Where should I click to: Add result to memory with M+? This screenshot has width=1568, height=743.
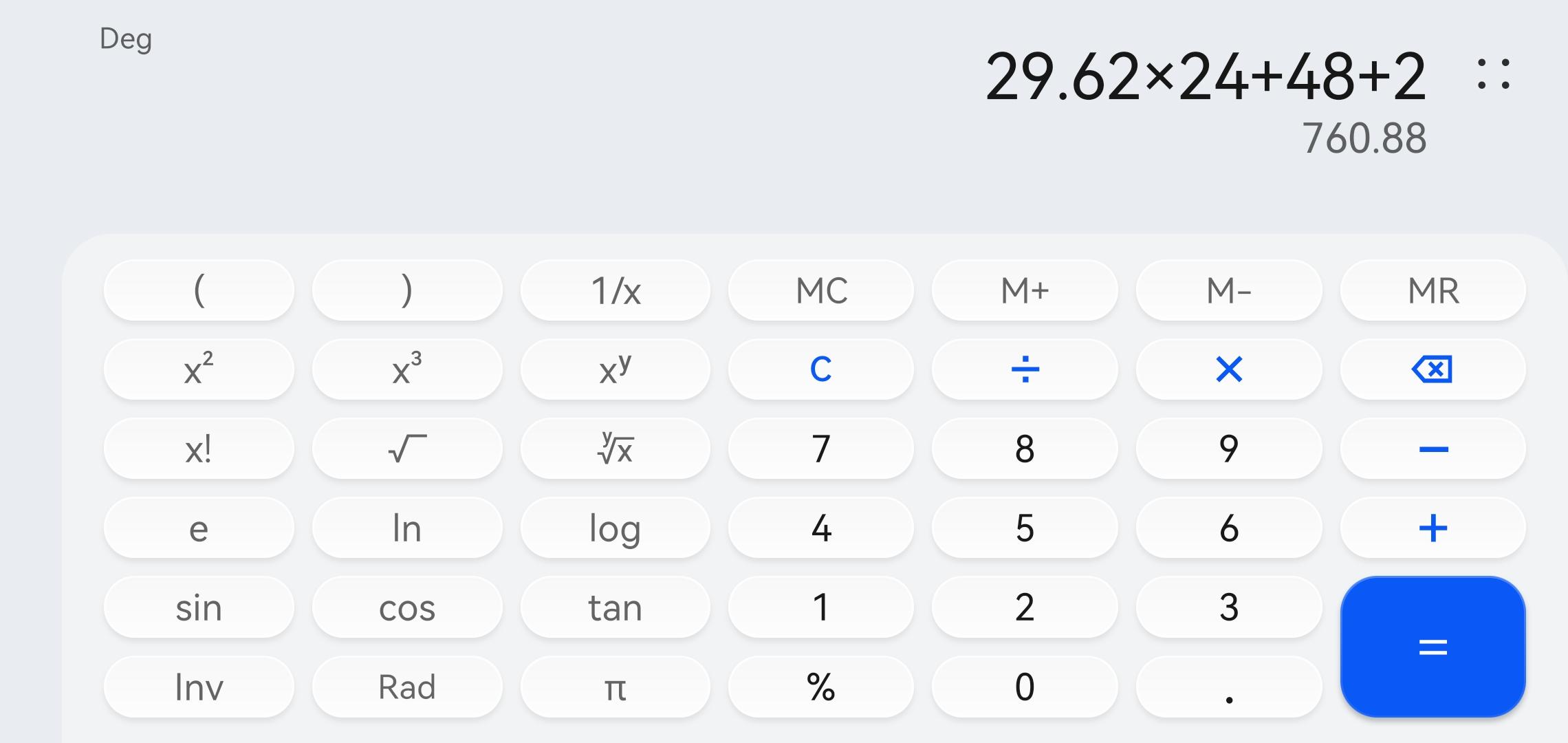(1024, 290)
